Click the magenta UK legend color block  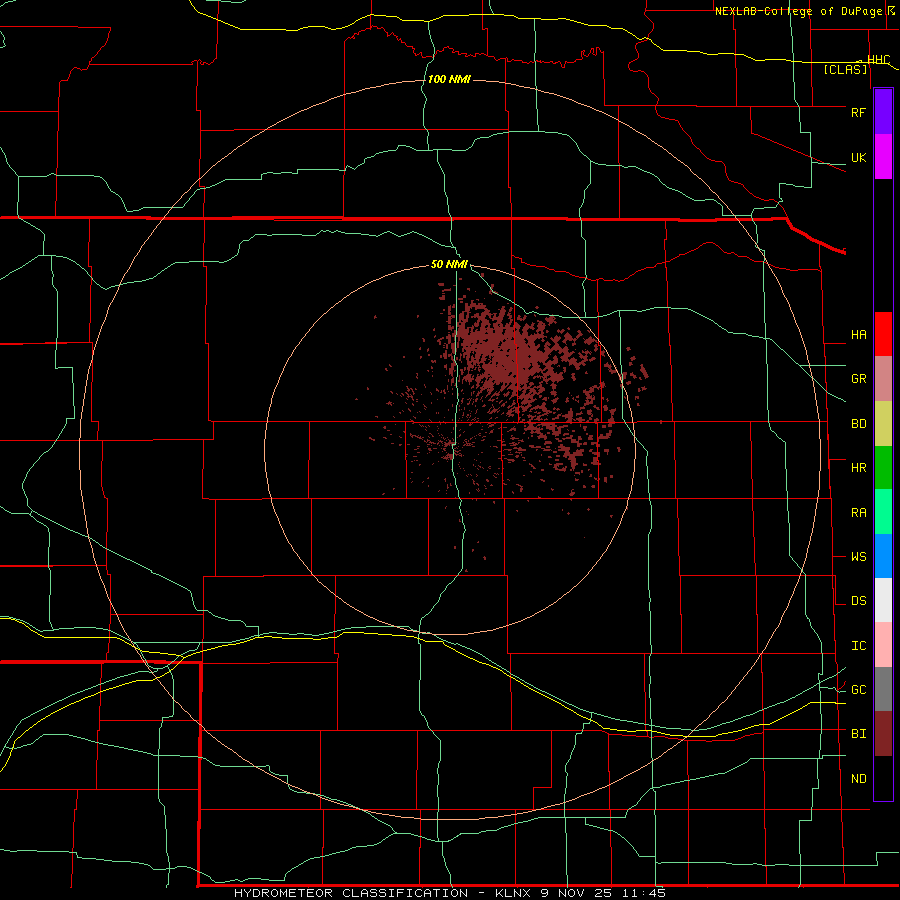pyautogui.click(x=883, y=157)
